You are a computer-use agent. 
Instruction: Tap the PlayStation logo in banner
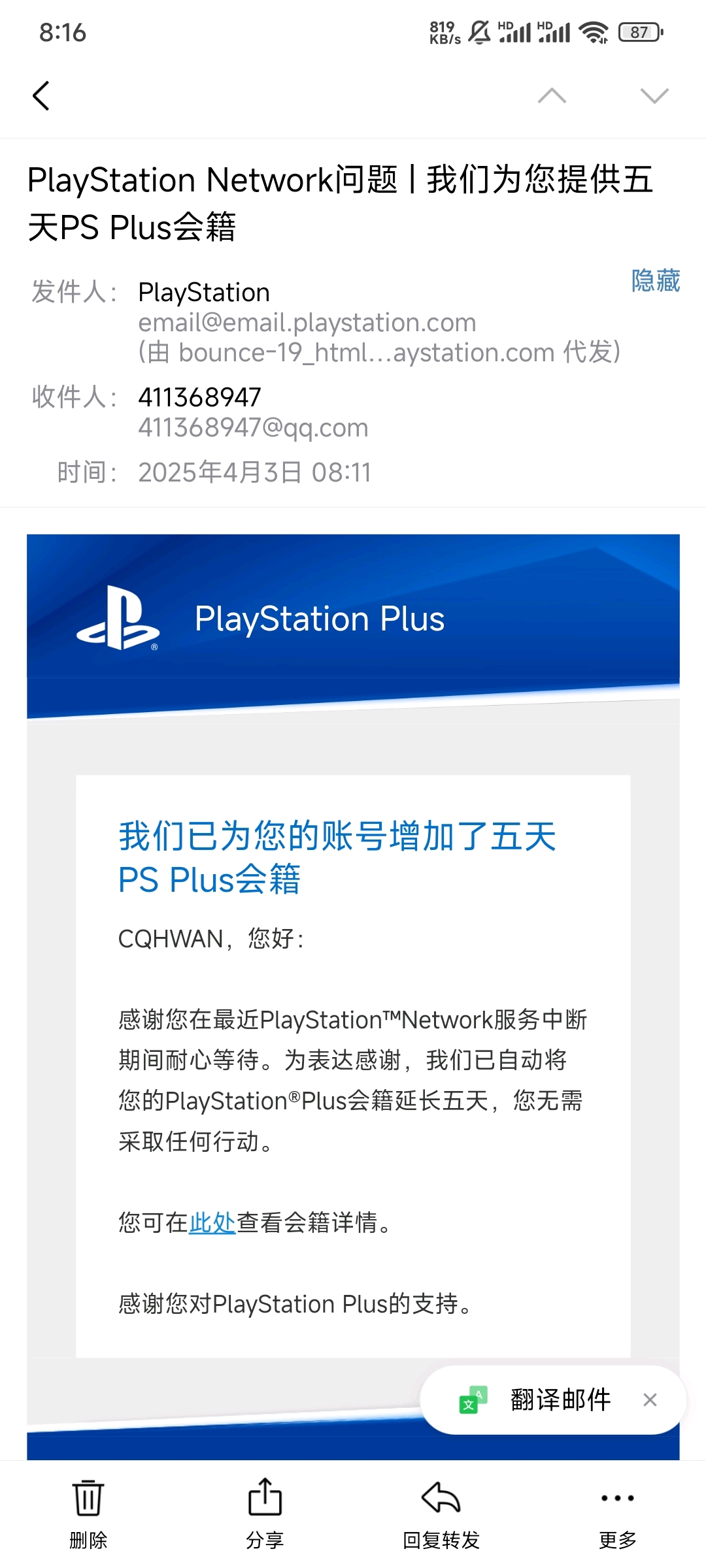(x=118, y=618)
